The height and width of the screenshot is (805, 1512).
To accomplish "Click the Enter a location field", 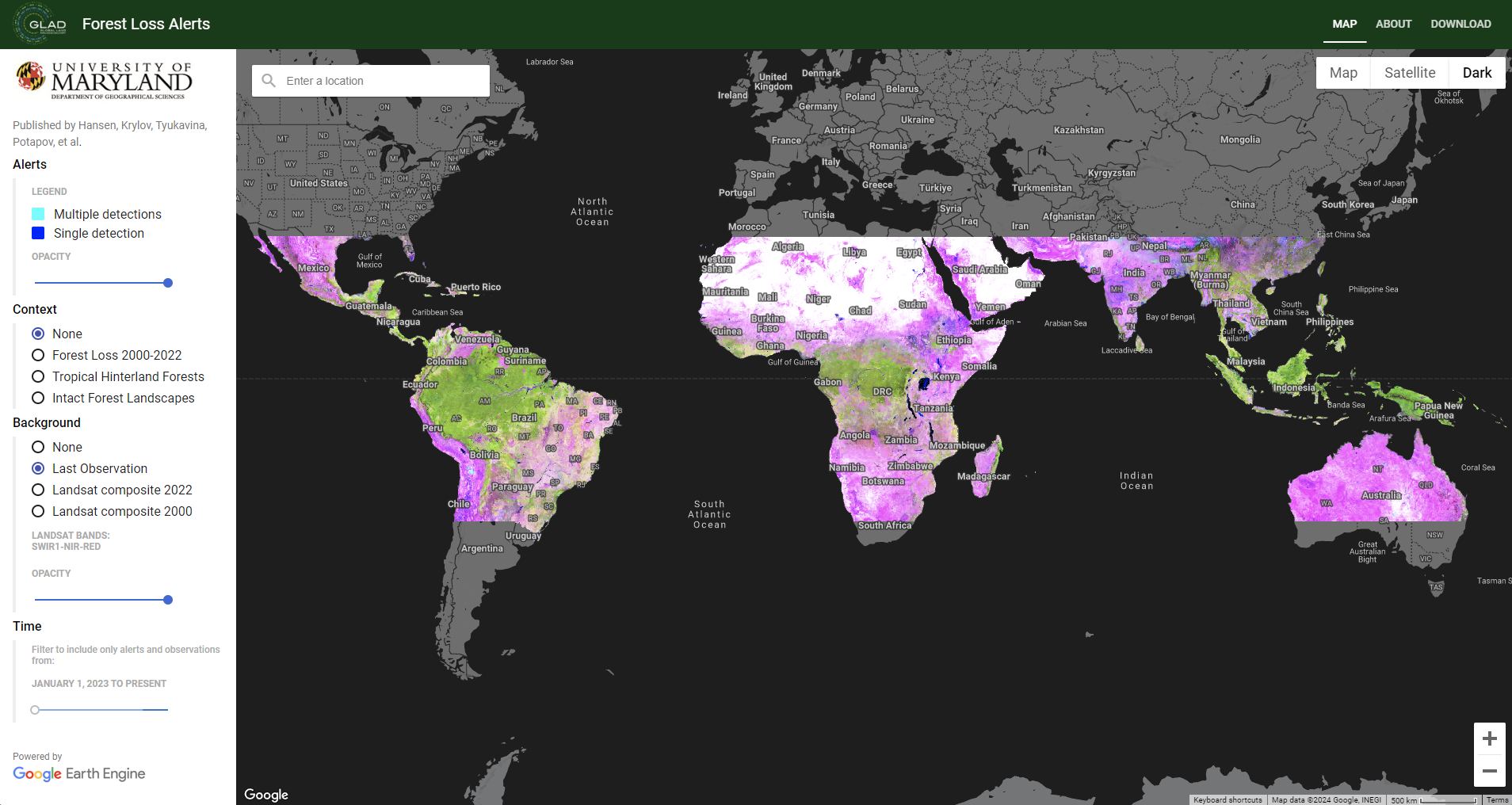I will click(x=382, y=81).
